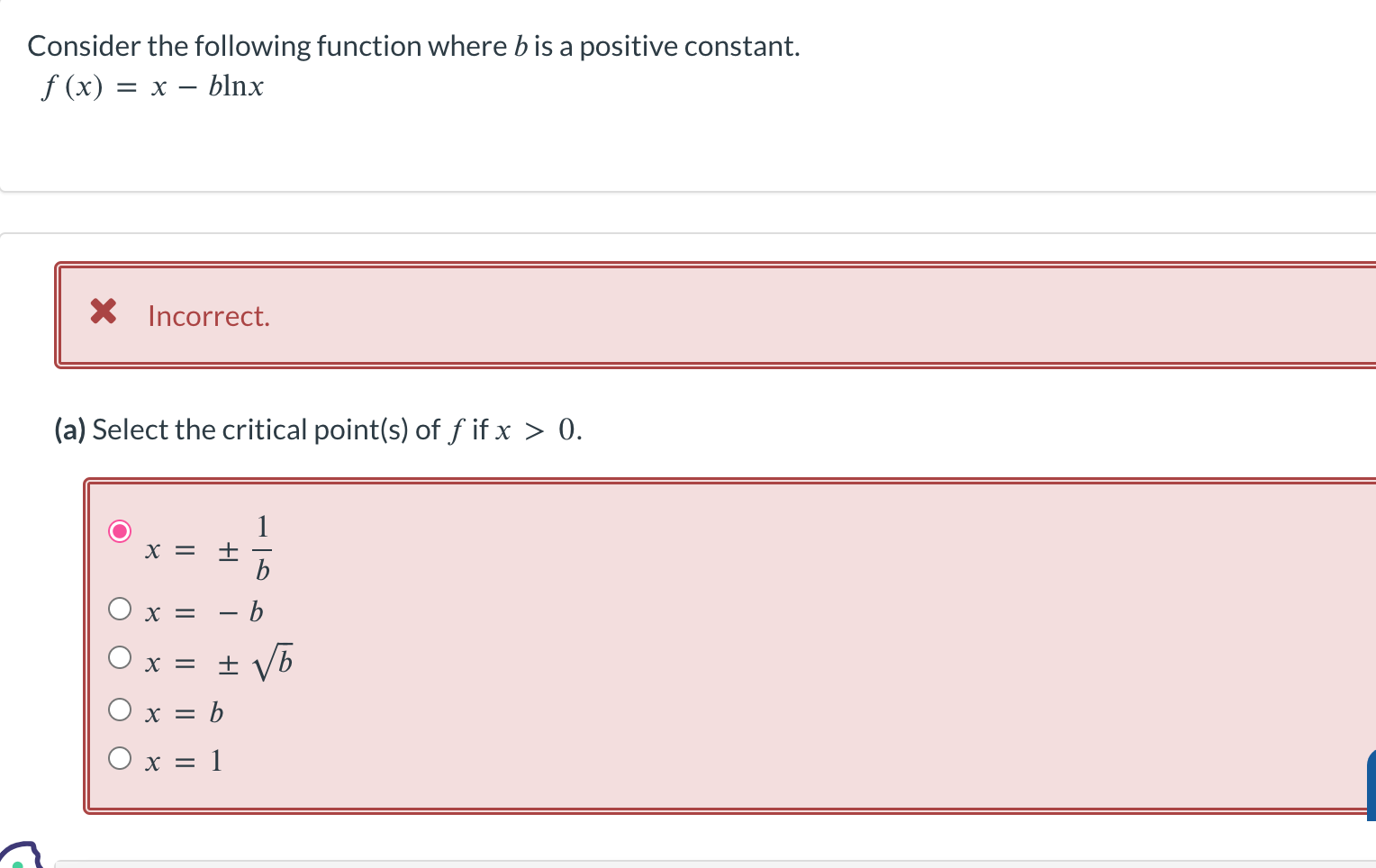Select the answer choice x = −b

pos(119,608)
